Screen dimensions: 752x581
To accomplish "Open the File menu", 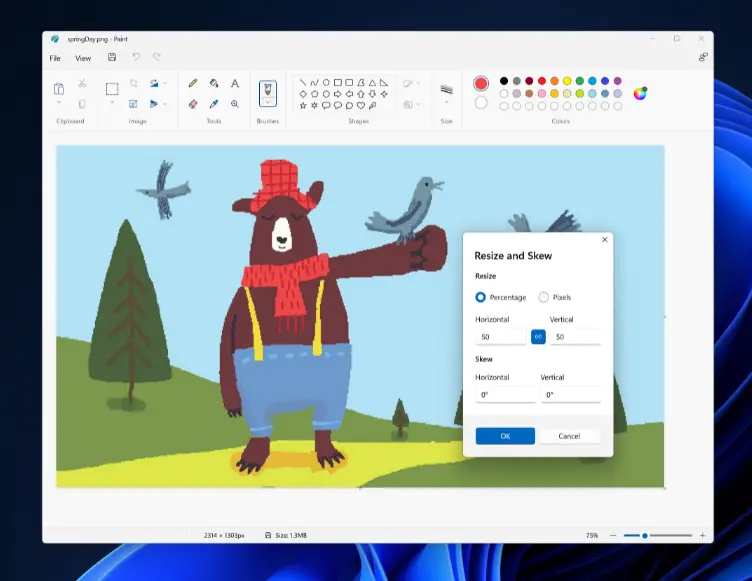I will coord(55,58).
